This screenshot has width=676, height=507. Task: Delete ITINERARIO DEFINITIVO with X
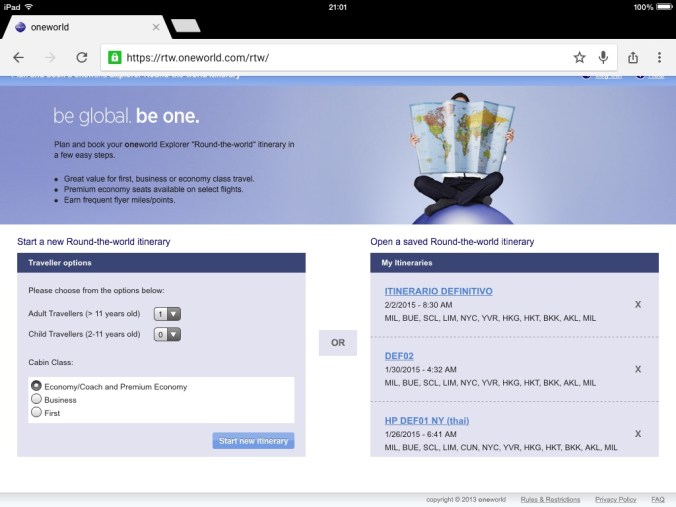[638, 305]
